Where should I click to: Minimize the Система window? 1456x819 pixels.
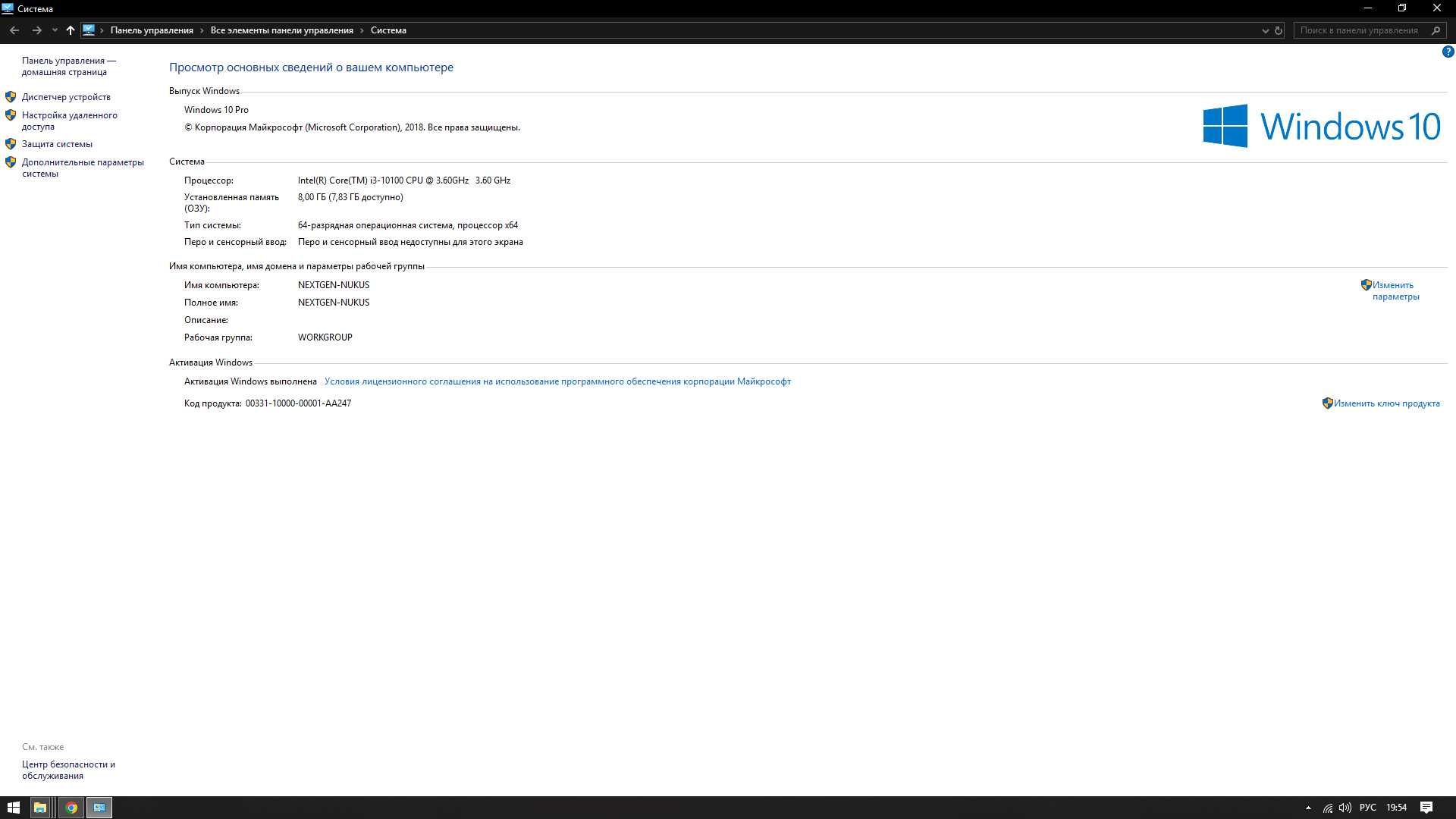pyautogui.click(x=1368, y=8)
